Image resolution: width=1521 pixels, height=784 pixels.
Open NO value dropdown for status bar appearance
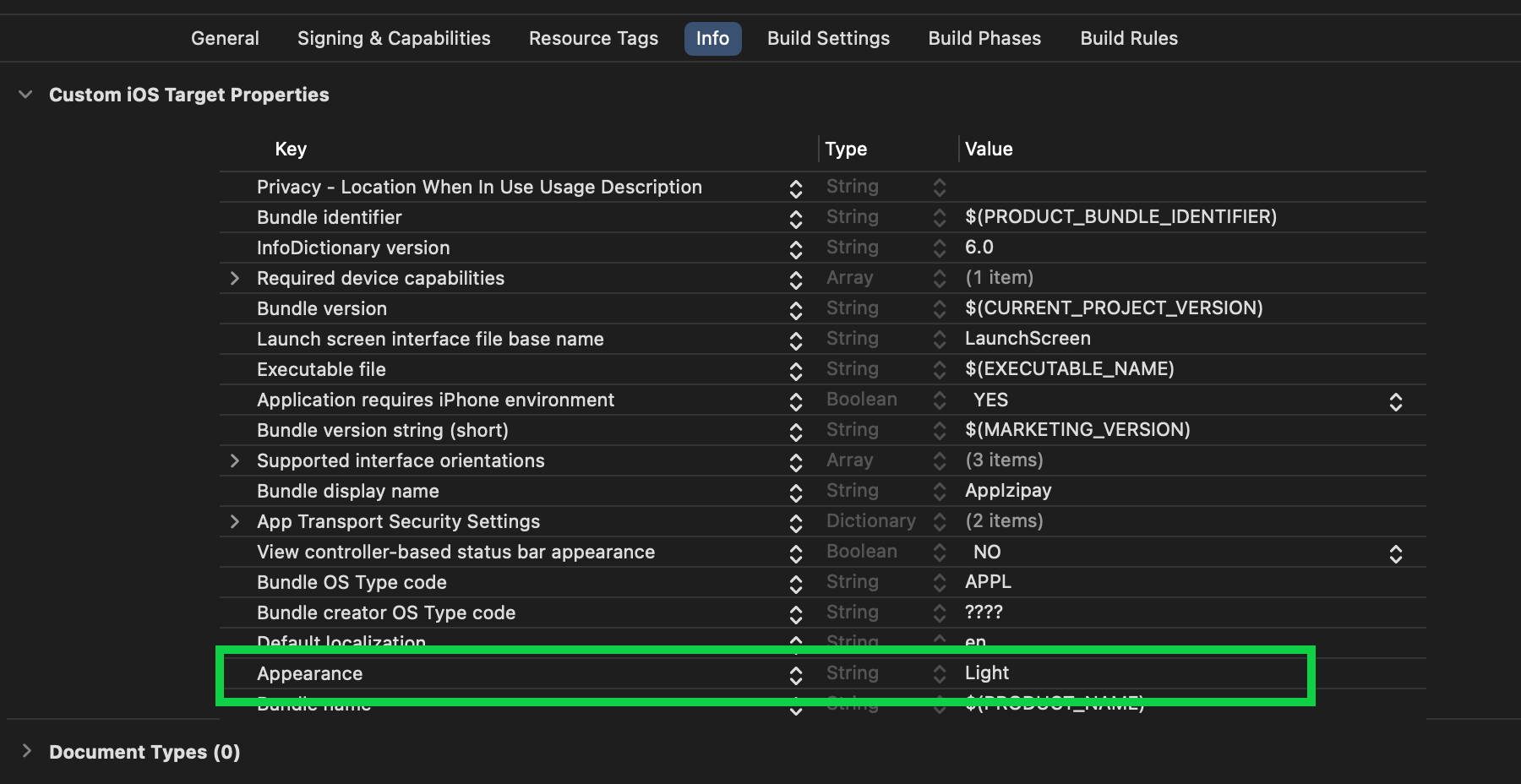point(1395,553)
